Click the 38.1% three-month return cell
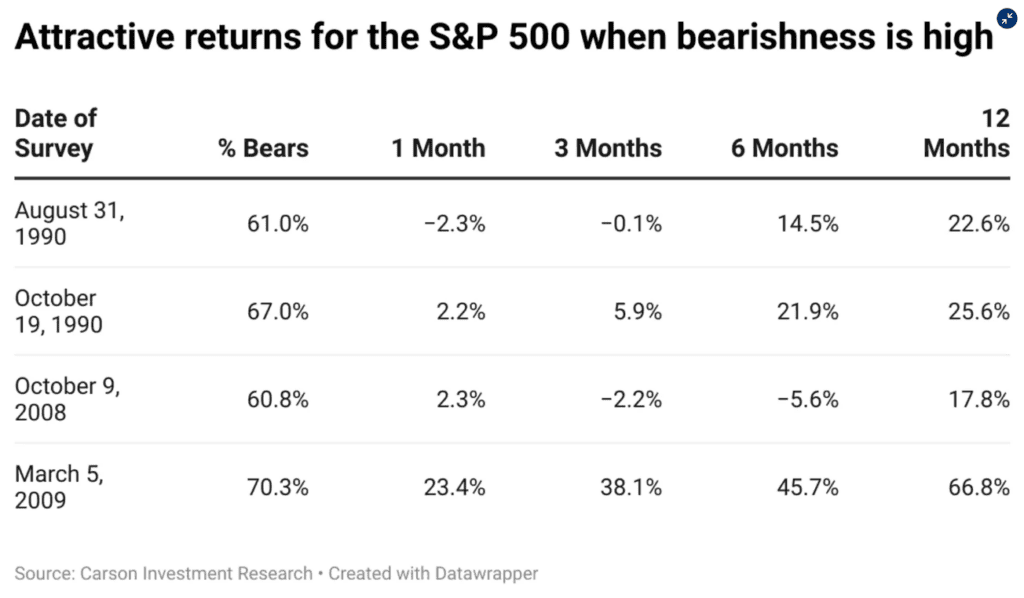This screenshot has width=1024, height=598. tap(631, 488)
